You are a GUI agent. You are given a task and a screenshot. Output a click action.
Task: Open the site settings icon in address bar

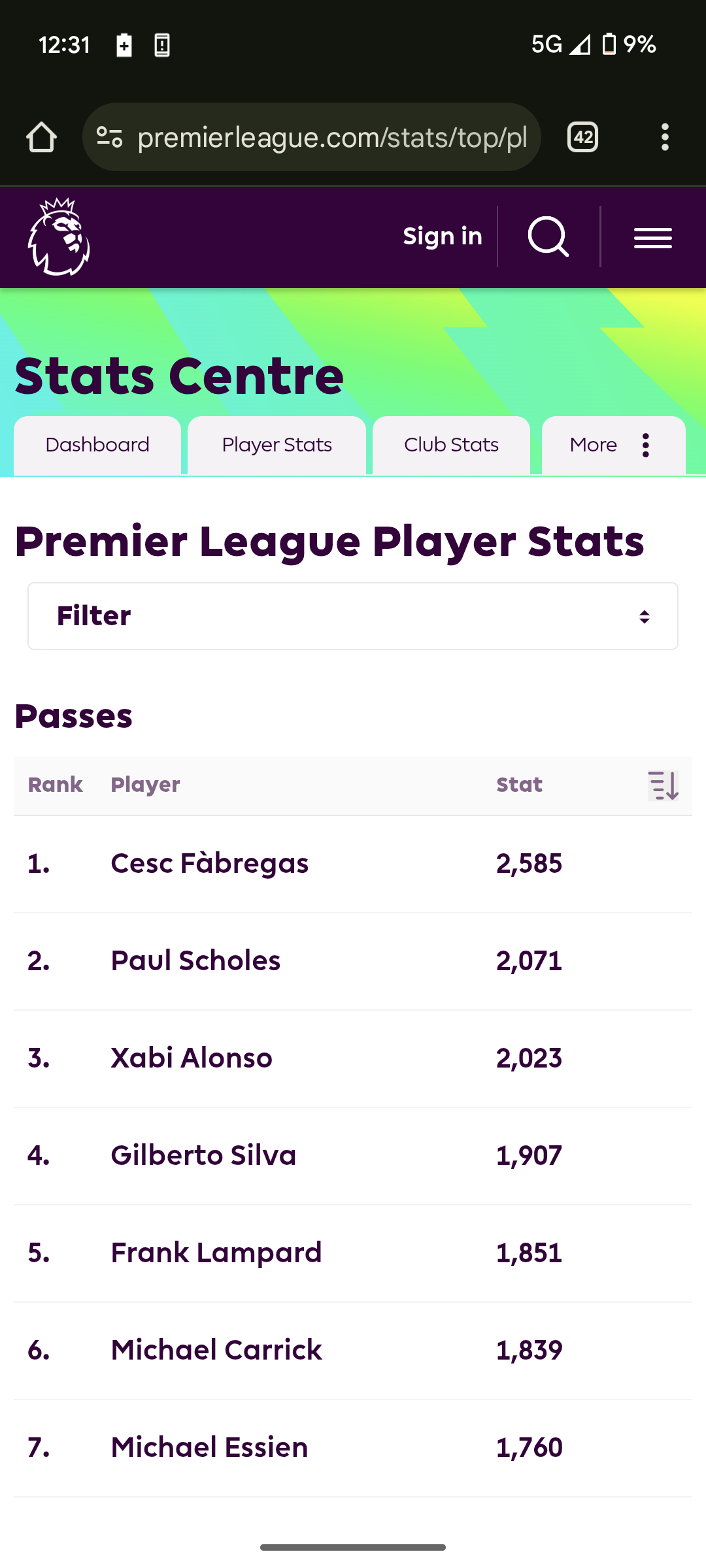pos(110,137)
